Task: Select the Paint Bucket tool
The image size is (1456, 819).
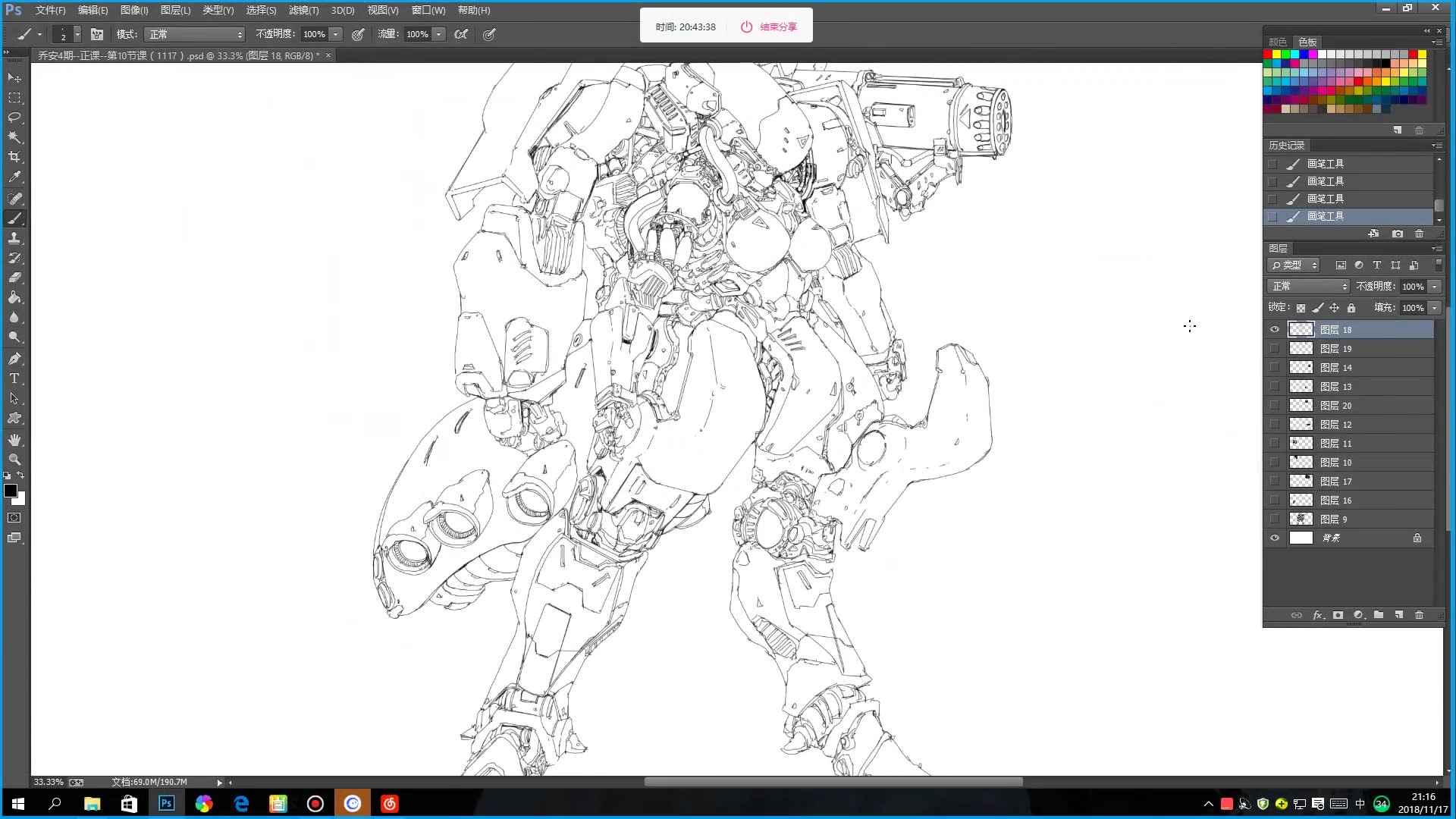Action: pos(14,297)
